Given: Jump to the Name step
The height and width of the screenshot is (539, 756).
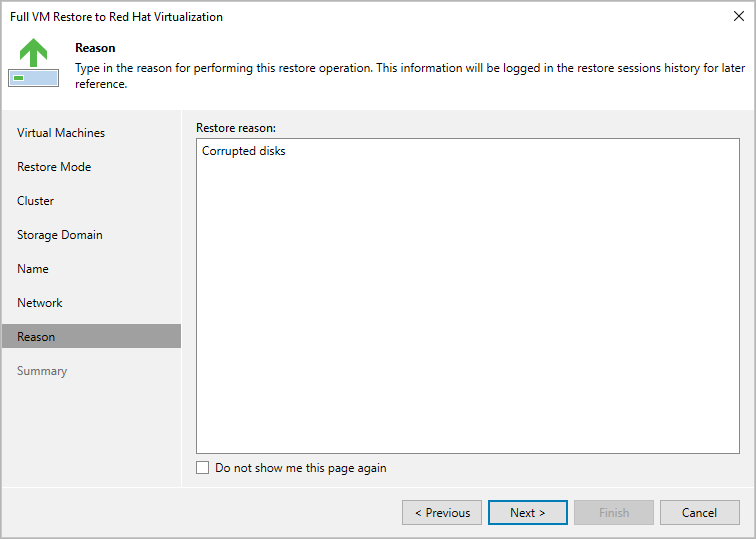Looking at the screenshot, I should tap(33, 269).
